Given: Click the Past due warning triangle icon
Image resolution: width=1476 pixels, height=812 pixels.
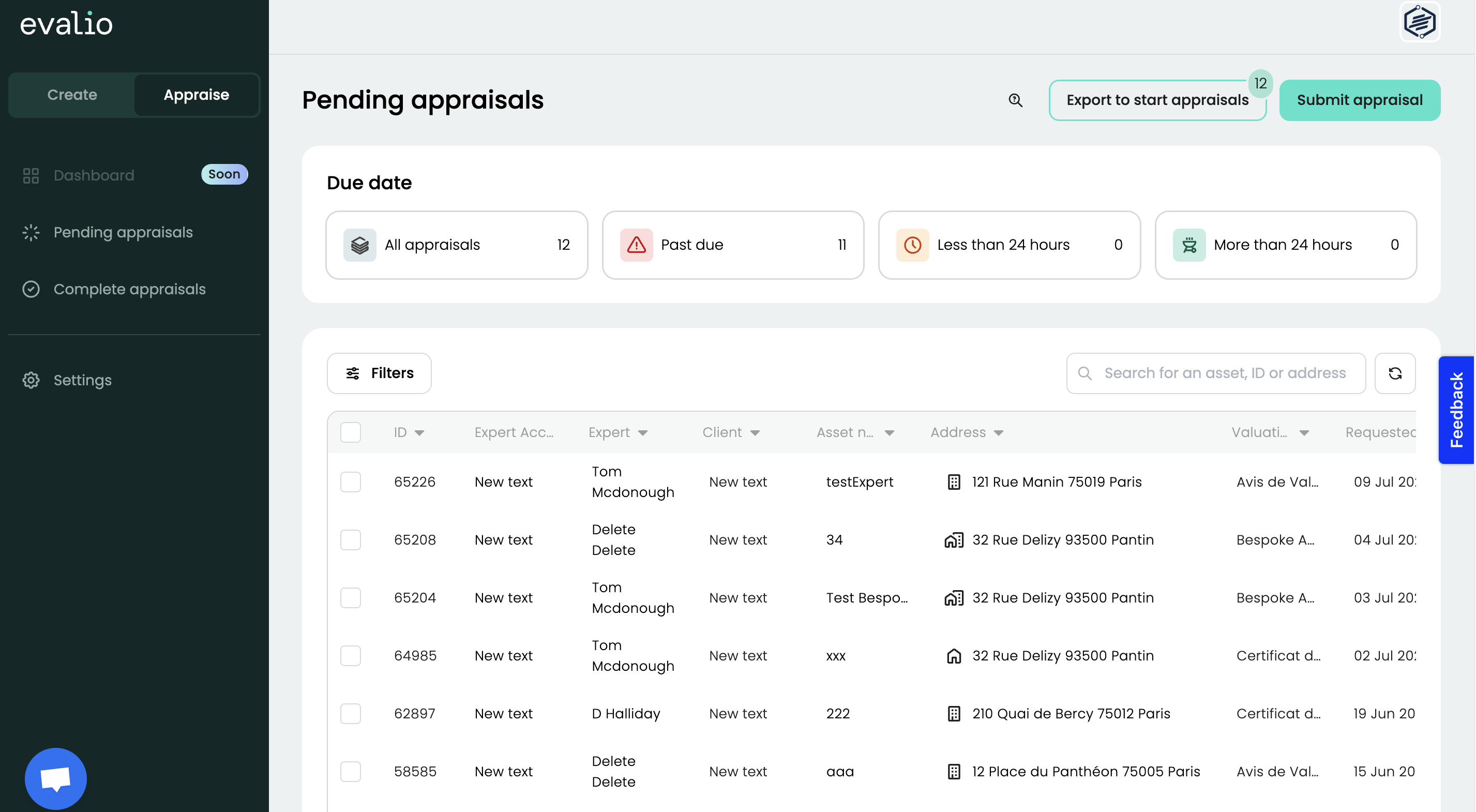Looking at the screenshot, I should (x=636, y=245).
